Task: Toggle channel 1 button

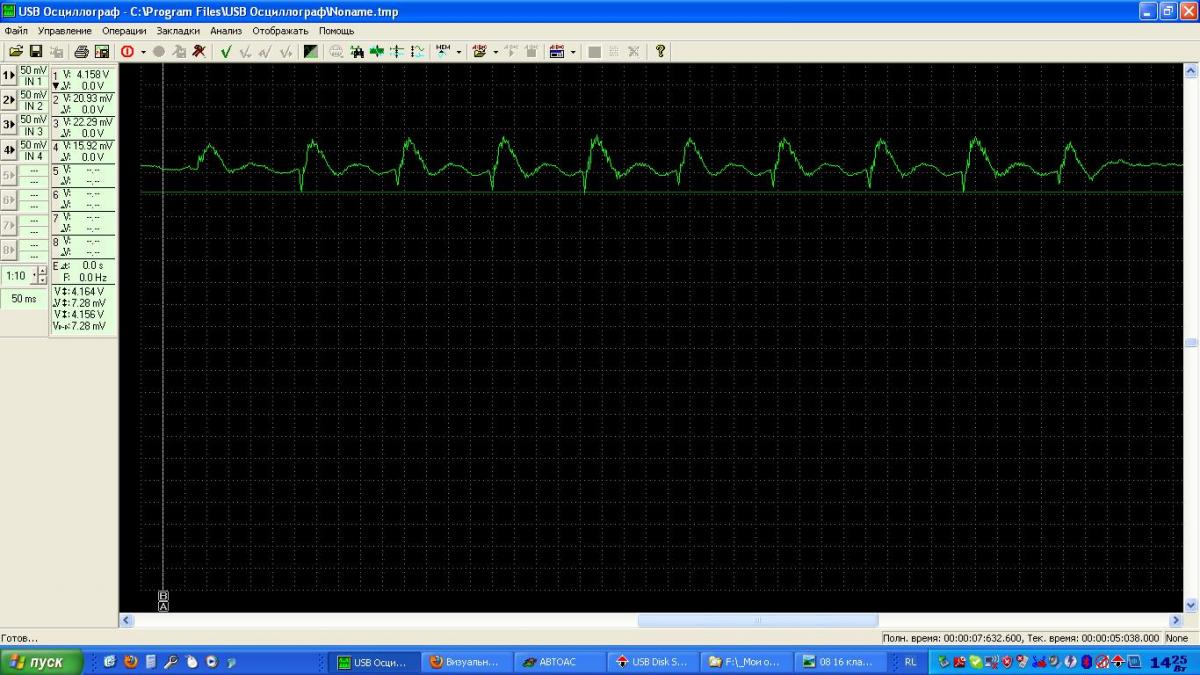Action: pos(9,76)
